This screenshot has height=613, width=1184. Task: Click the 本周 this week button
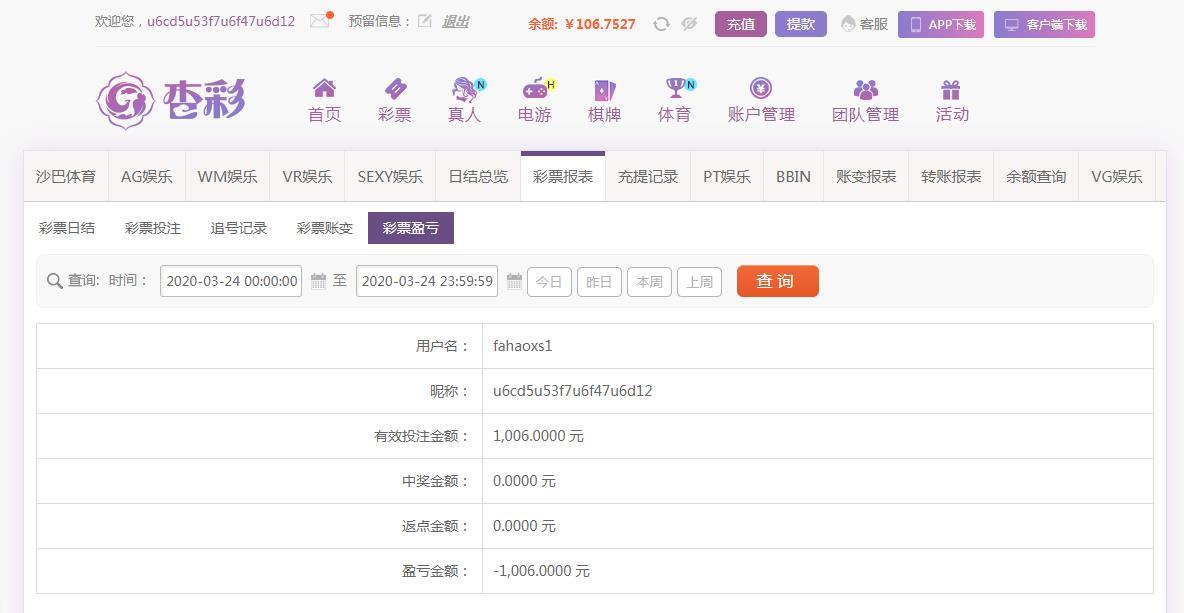[x=649, y=282]
